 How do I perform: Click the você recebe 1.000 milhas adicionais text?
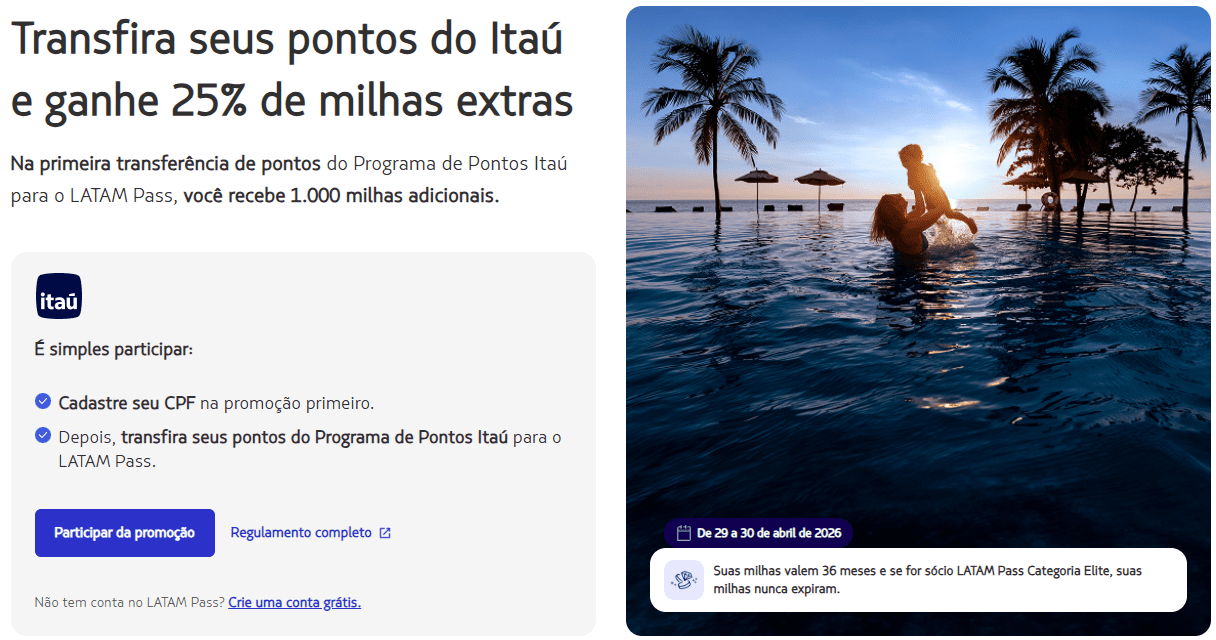[x=341, y=195]
